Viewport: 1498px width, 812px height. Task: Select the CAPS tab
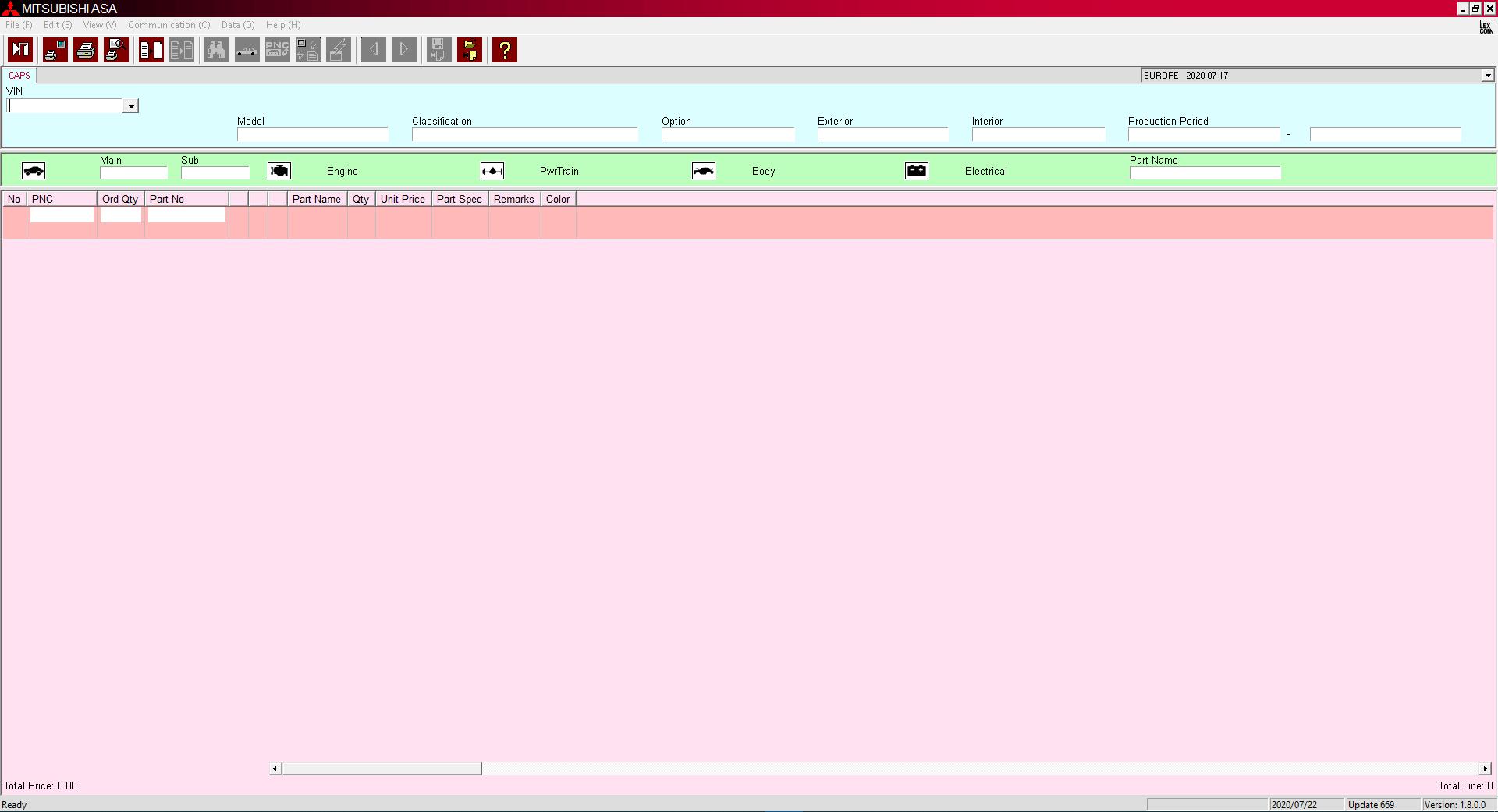tap(20, 76)
